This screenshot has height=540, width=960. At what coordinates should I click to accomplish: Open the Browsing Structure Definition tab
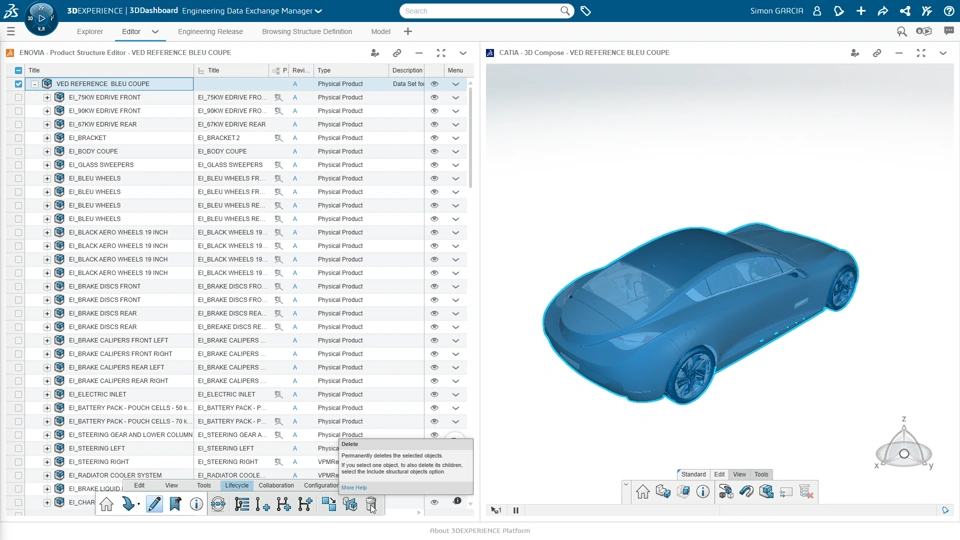[x=307, y=31]
